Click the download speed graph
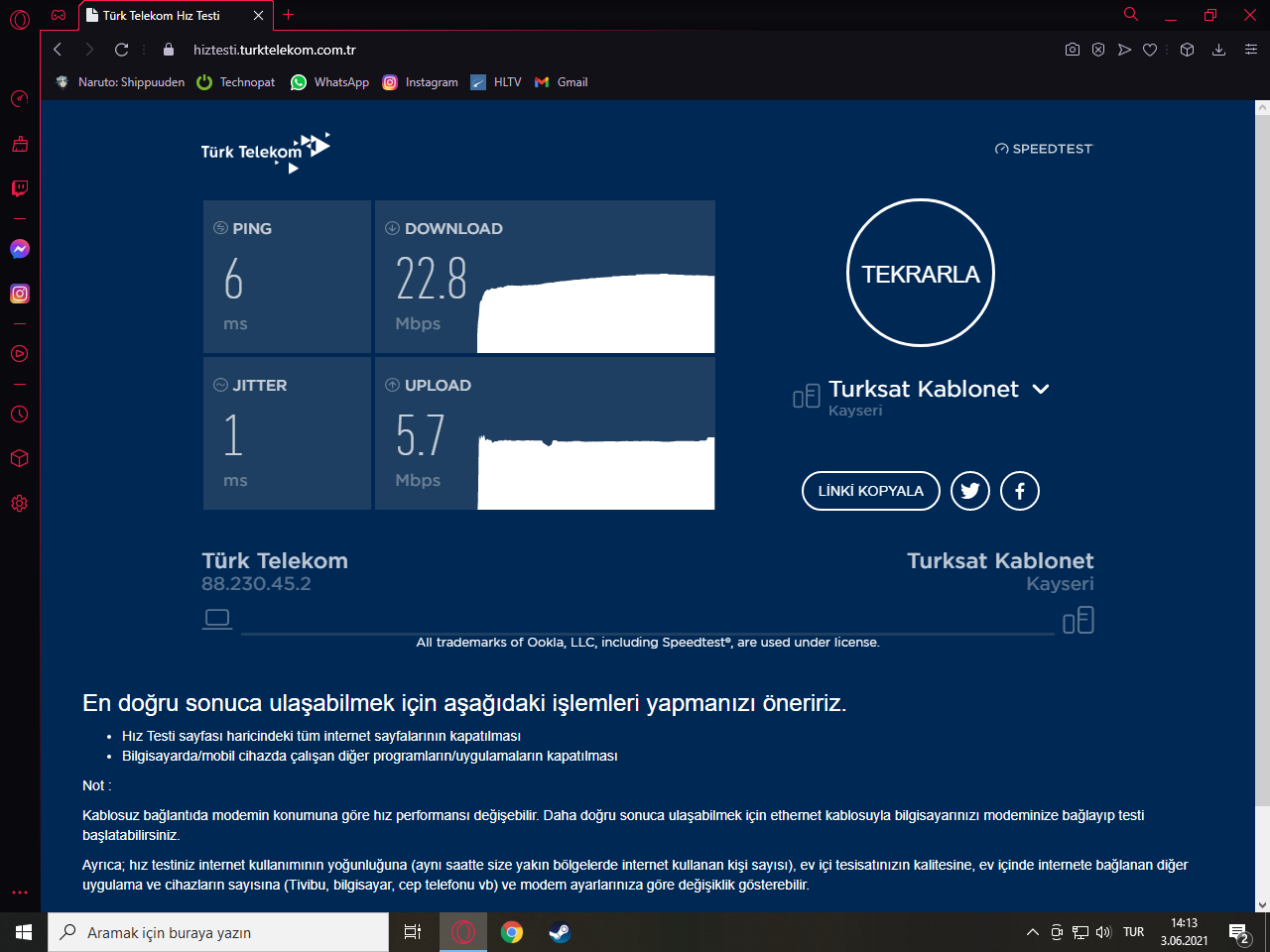 coord(595,312)
